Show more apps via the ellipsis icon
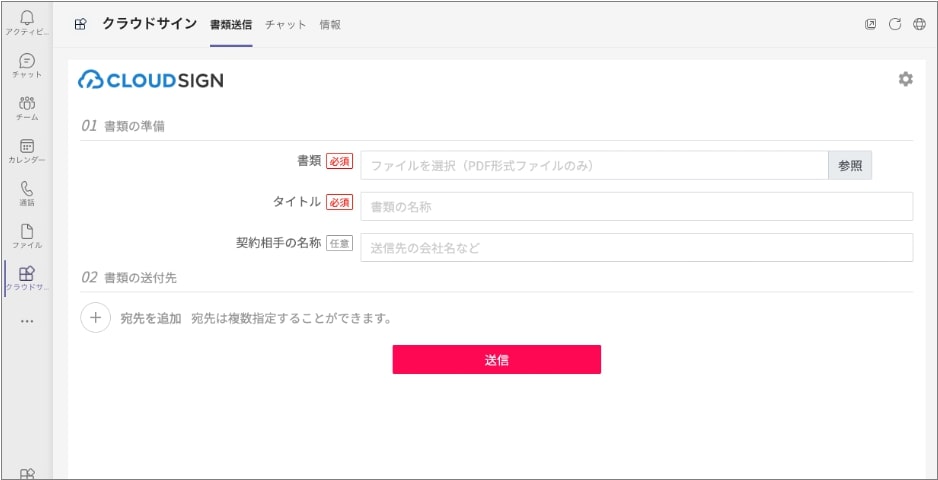Viewport: 938px width, 480px height. 27,321
